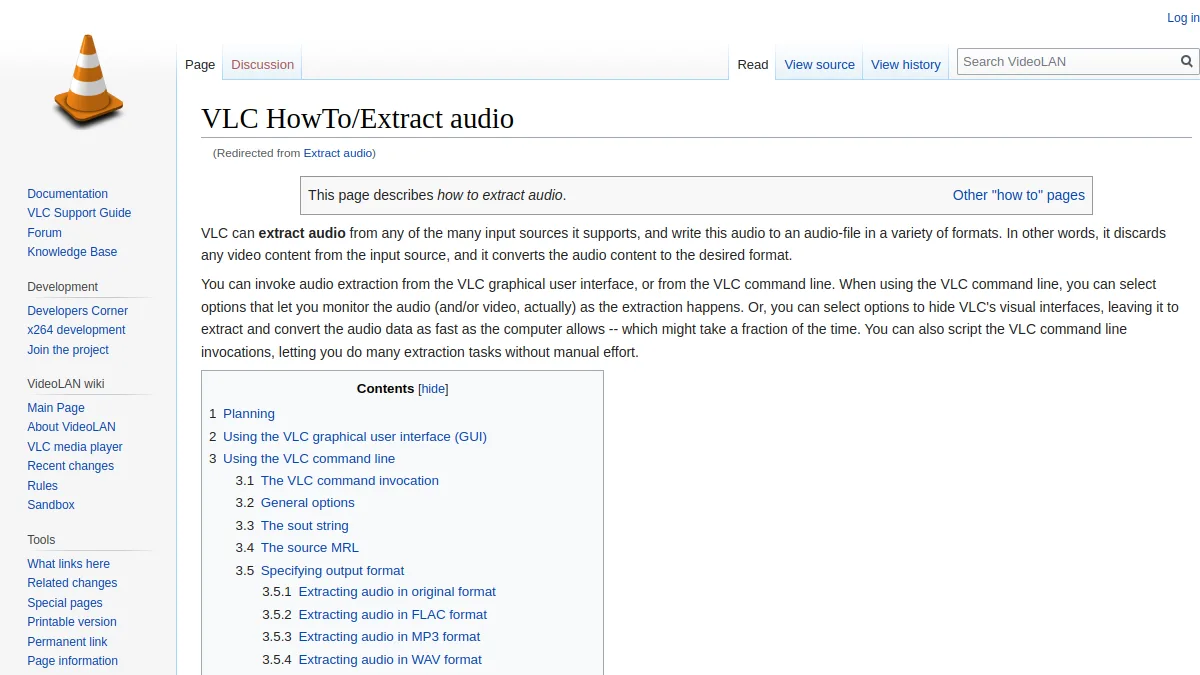Open VLC media player sidebar link

pyautogui.click(x=75, y=447)
